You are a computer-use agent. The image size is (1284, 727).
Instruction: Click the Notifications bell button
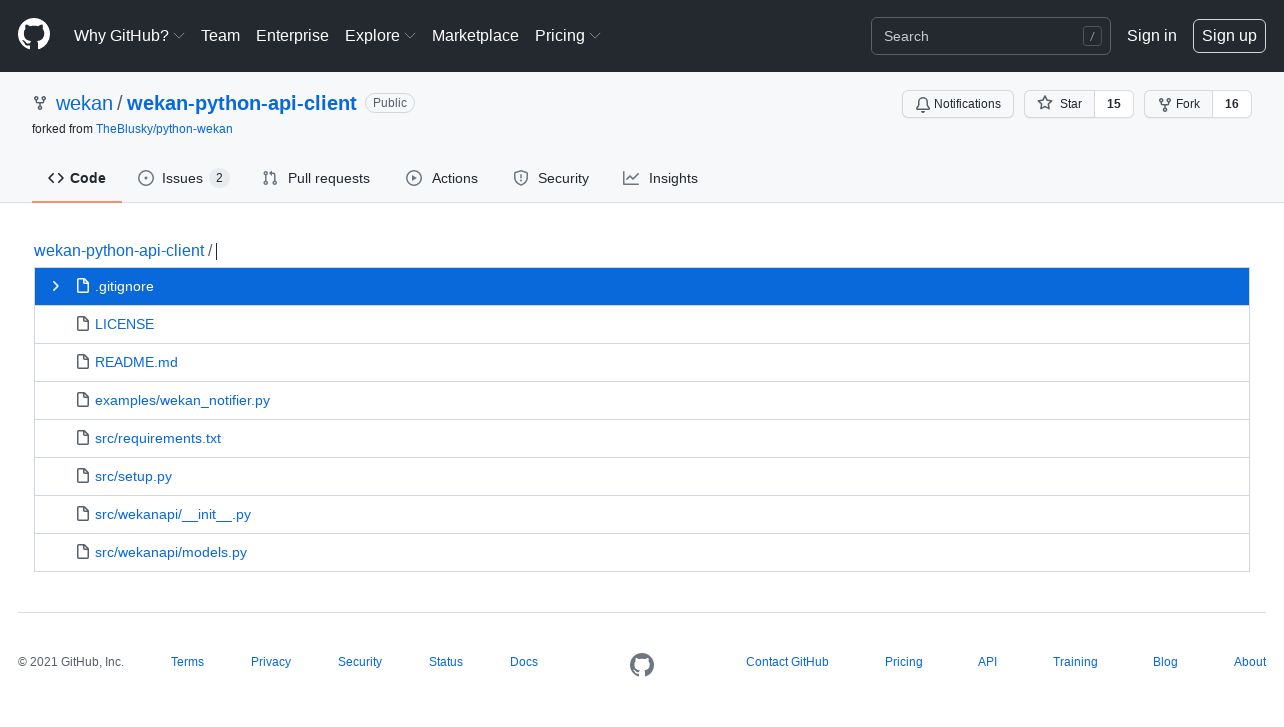[x=958, y=104]
